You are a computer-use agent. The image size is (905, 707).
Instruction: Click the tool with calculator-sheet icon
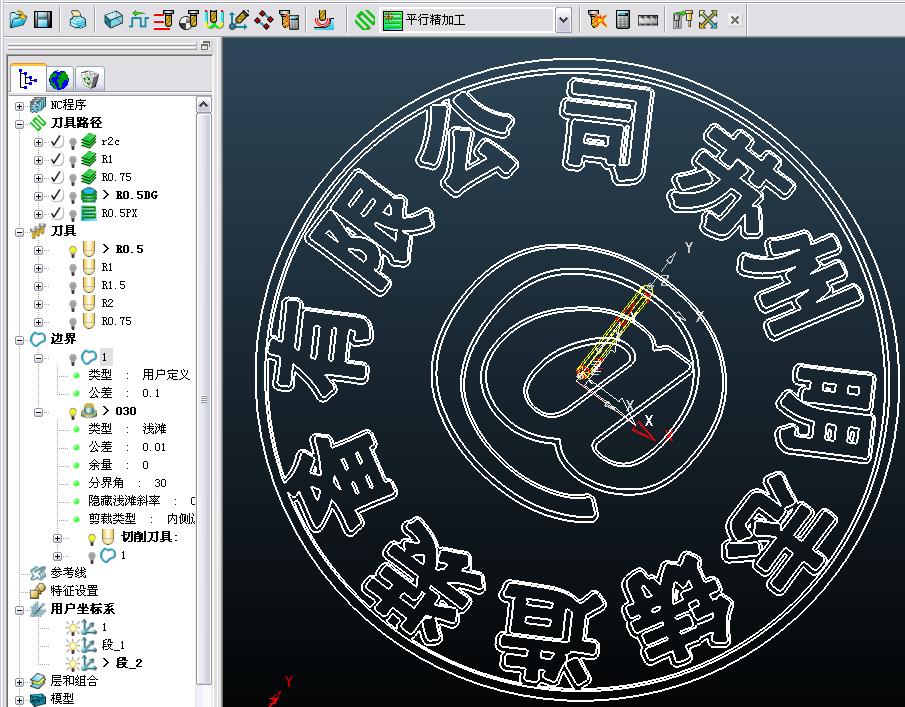coord(289,20)
